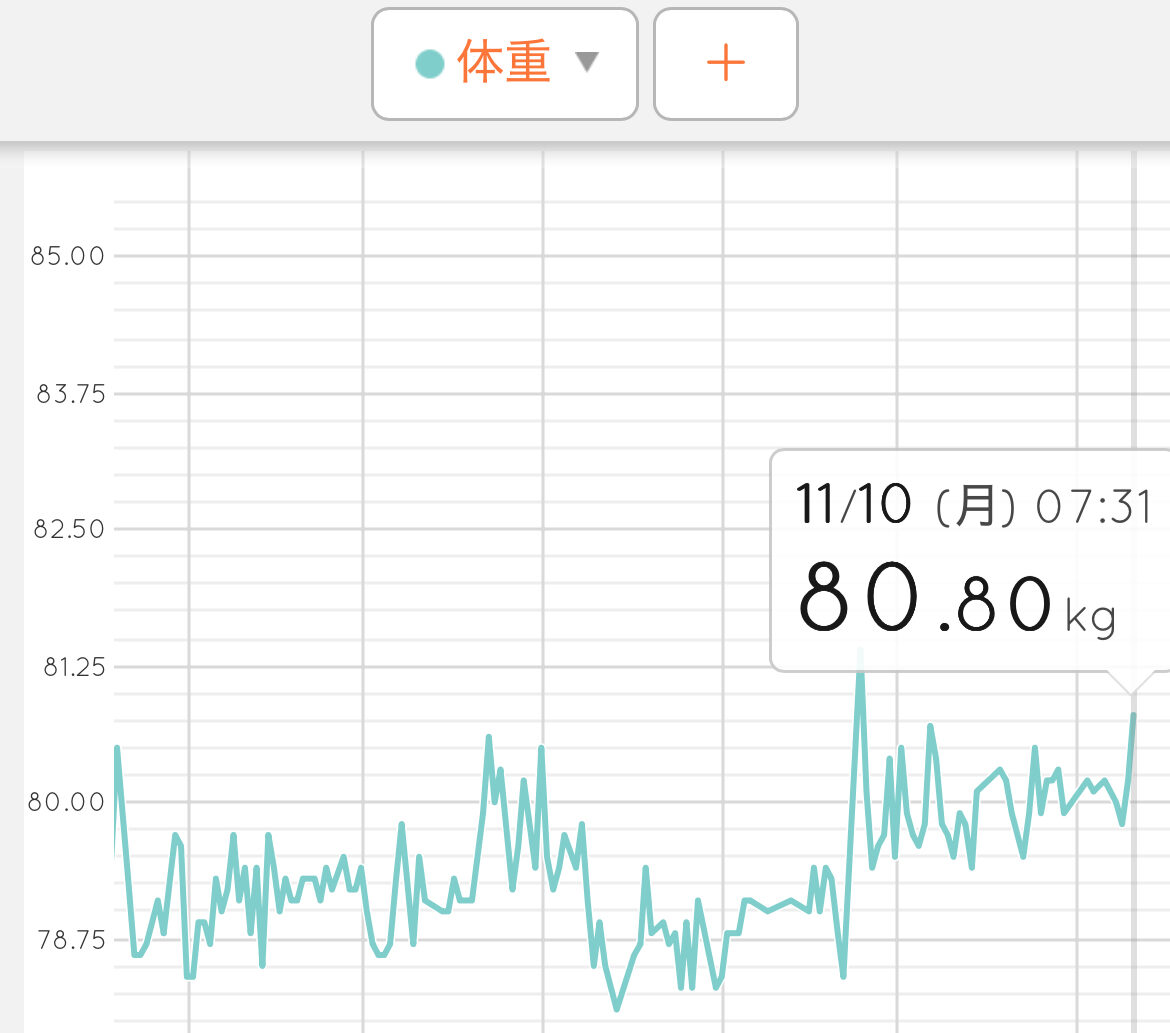Click the 80.00 y-axis label

tap(68, 803)
